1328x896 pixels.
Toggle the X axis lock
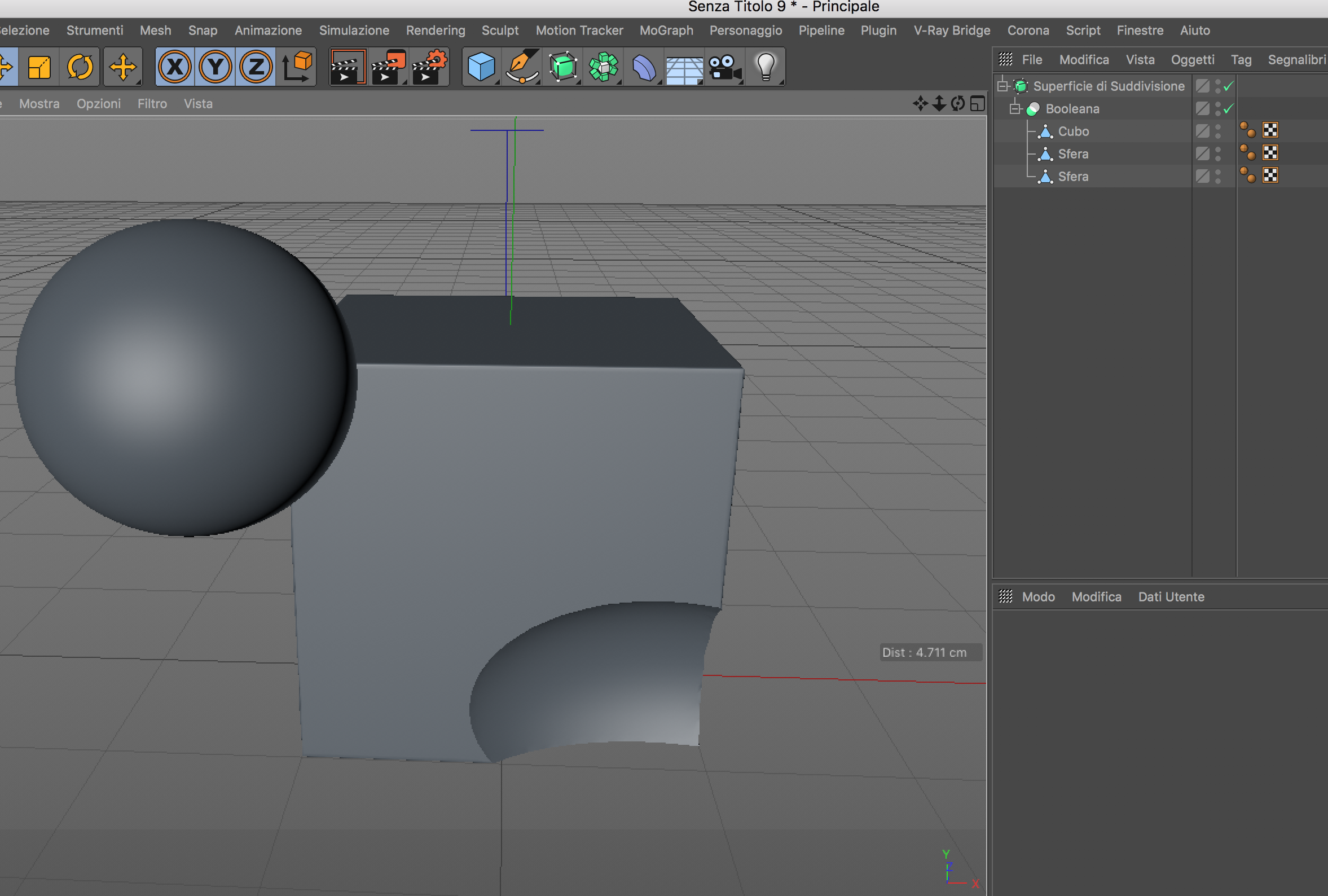(x=174, y=67)
